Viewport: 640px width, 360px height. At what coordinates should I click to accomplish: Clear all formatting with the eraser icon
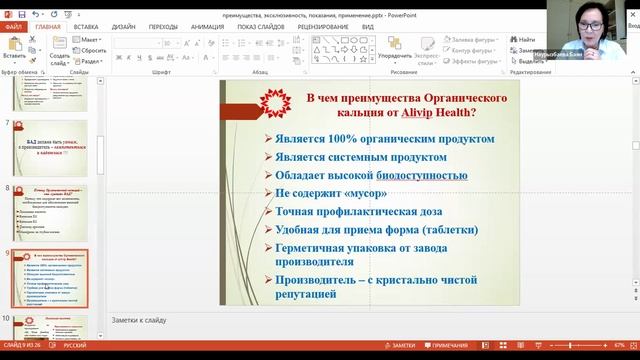[211, 43]
